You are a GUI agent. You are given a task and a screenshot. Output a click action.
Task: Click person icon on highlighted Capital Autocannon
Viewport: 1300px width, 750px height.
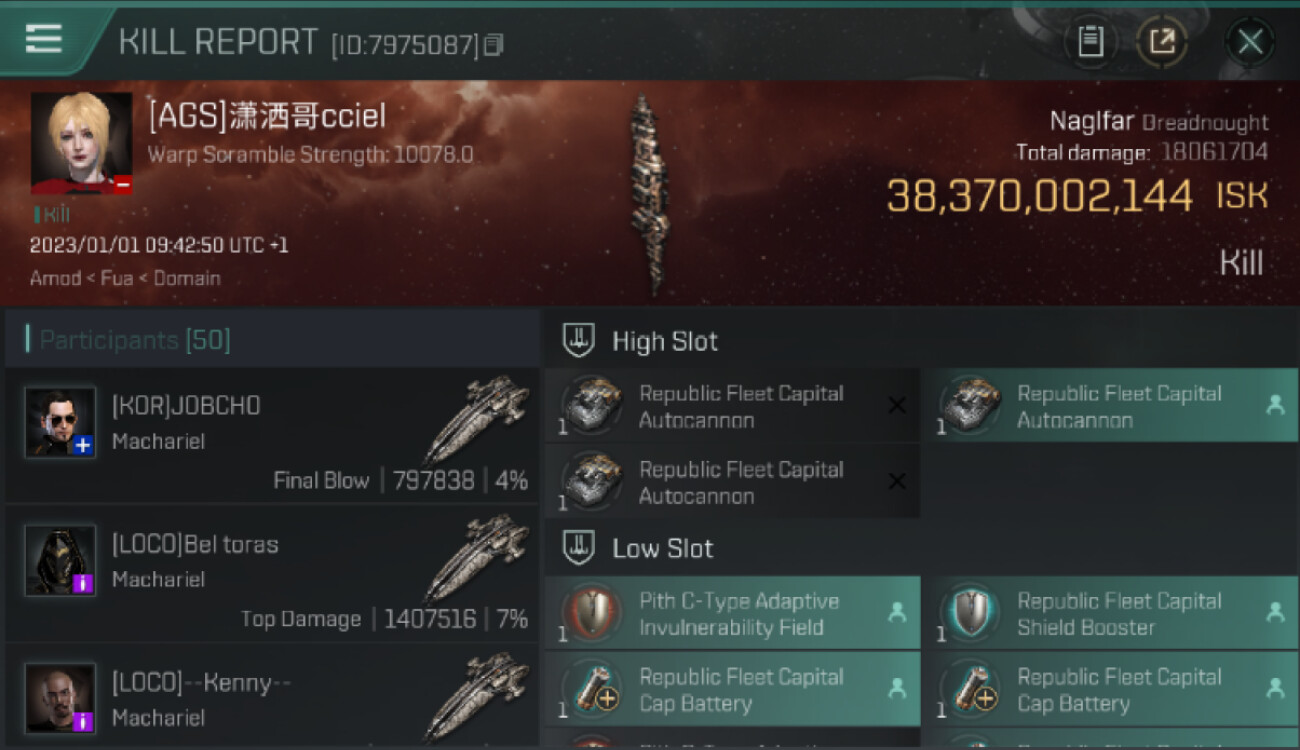click(1275, 405)
